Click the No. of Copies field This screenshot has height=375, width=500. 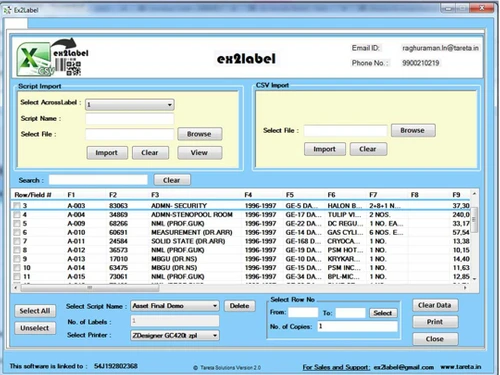click(x=357, y=326)
